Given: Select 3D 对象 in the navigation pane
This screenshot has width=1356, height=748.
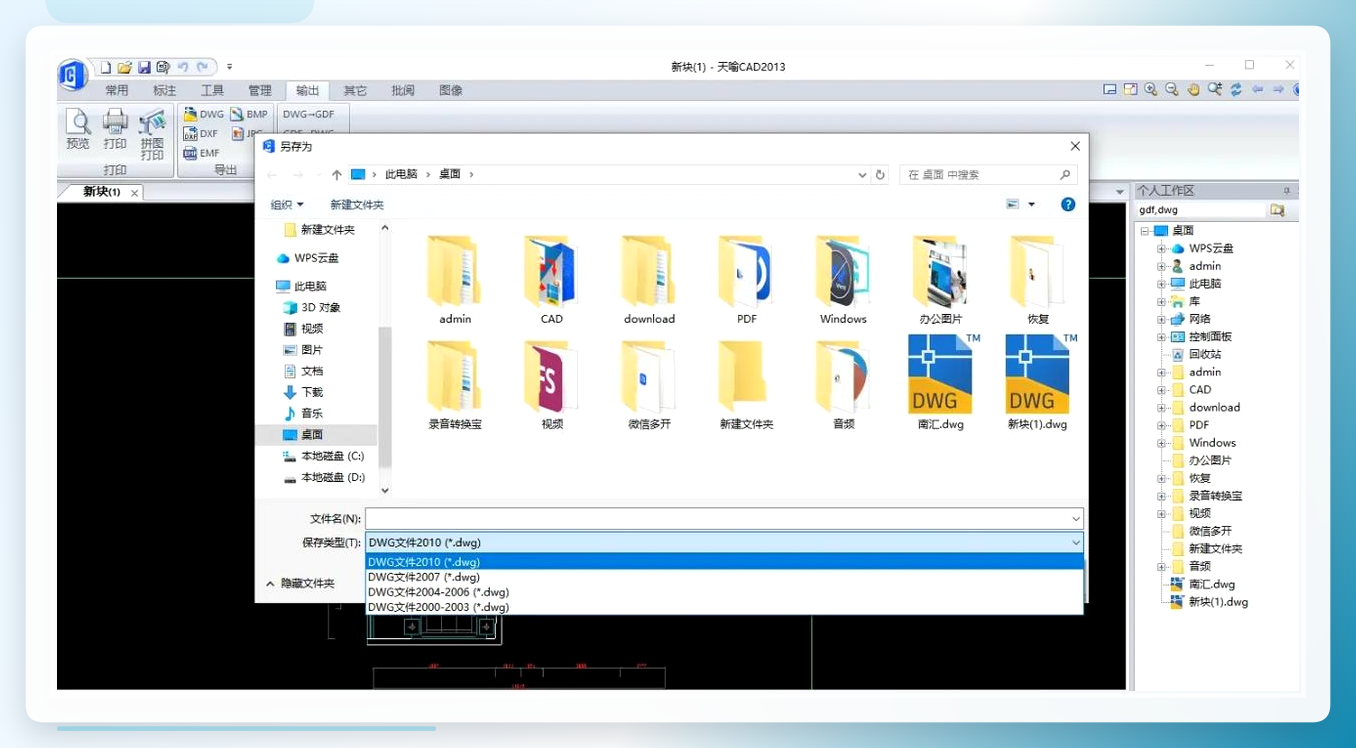Looking at the screenshot, I should click(312, 308).
